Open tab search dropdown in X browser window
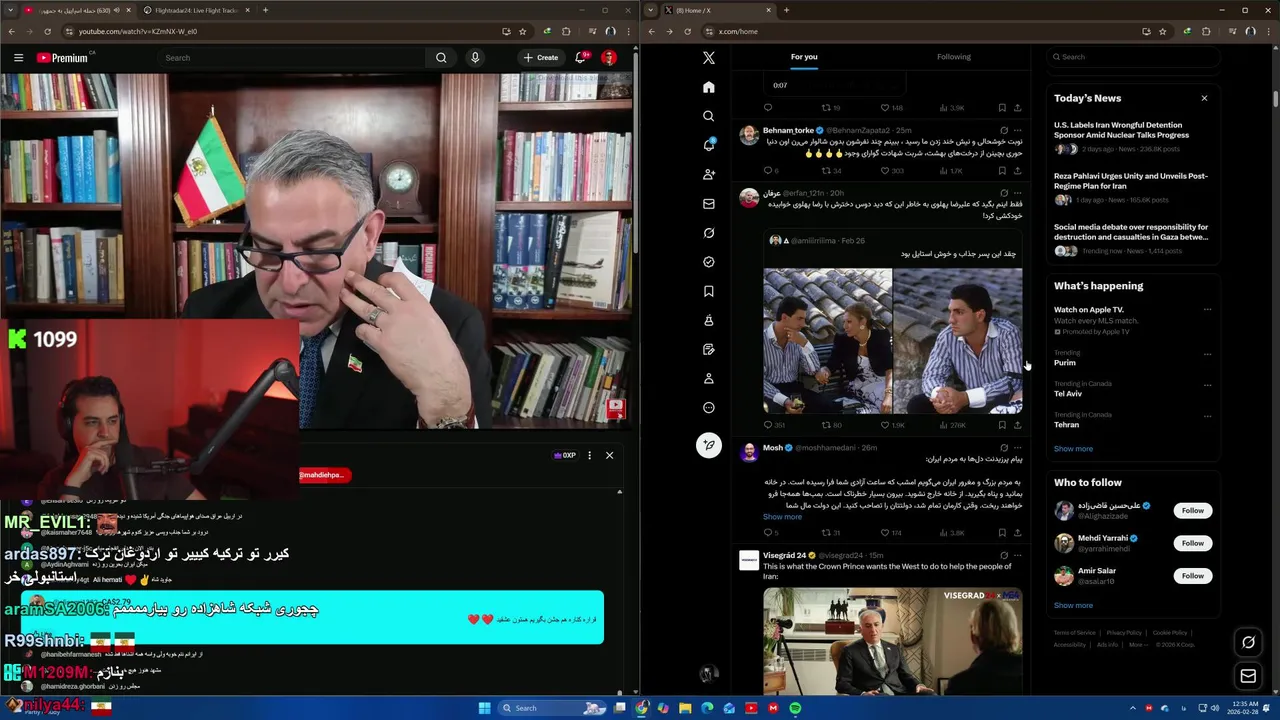 [651, 10]
